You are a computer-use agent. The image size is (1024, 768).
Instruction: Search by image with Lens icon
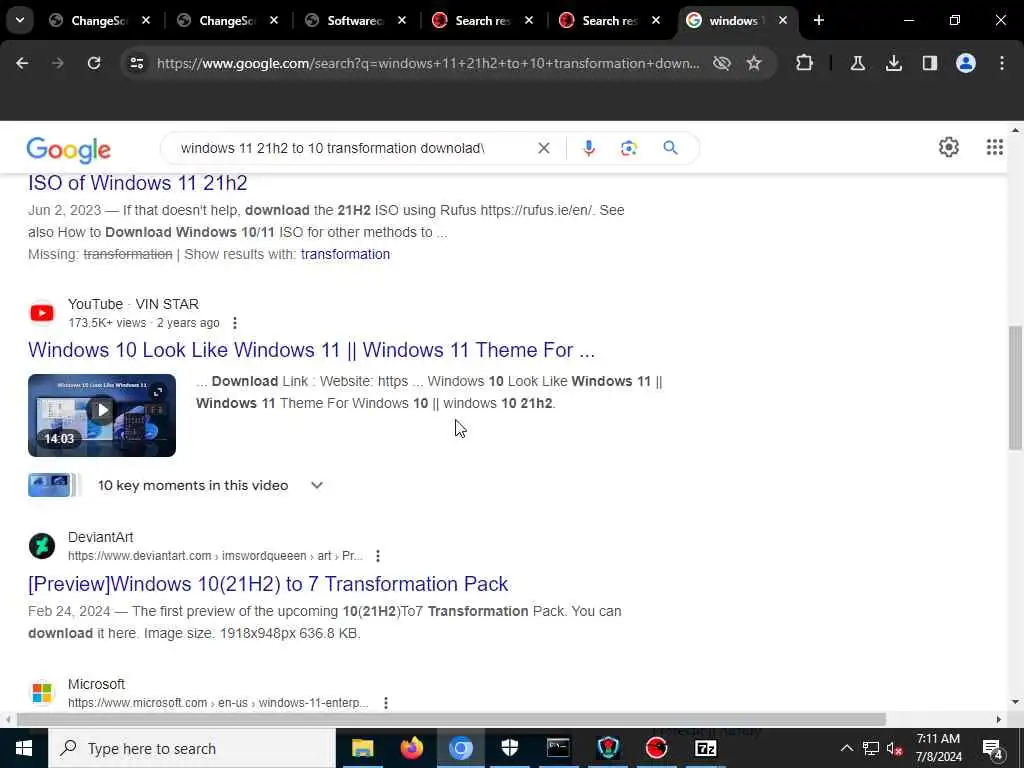[629, 148]
